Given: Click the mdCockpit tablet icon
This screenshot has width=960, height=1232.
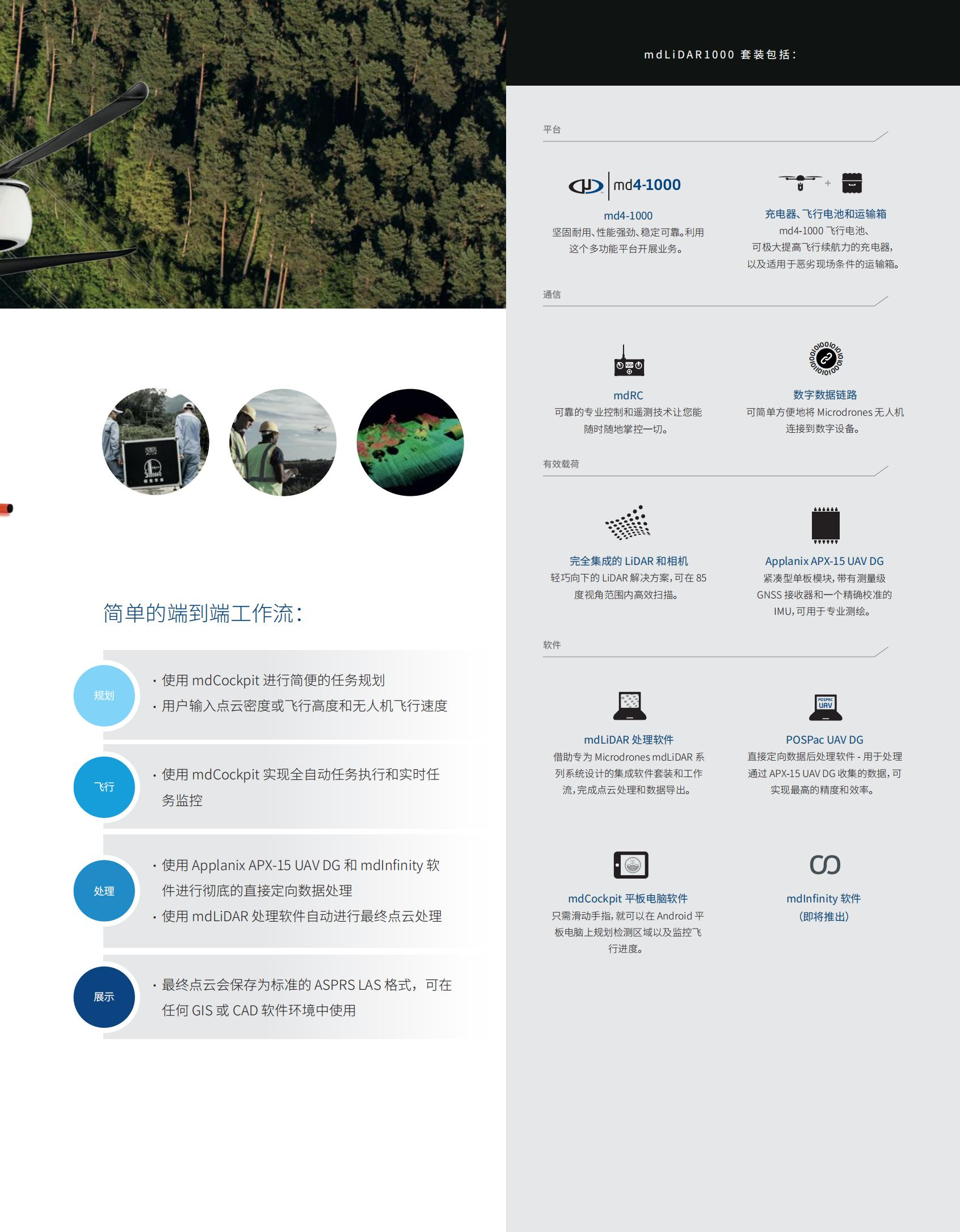Looking at the screenshot, I should (x=631, y=865).
